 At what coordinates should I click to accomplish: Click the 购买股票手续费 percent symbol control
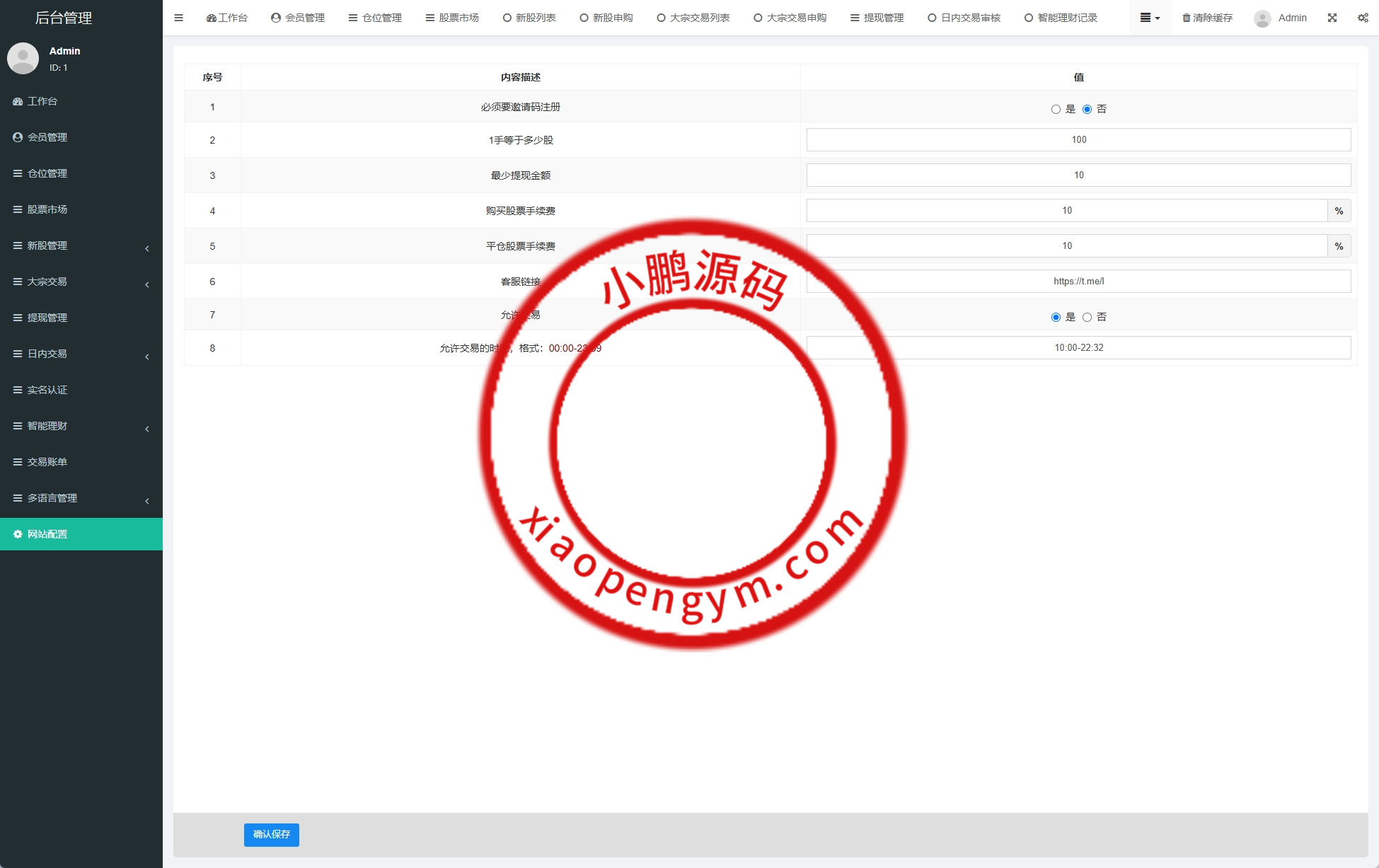(1338, 210)
